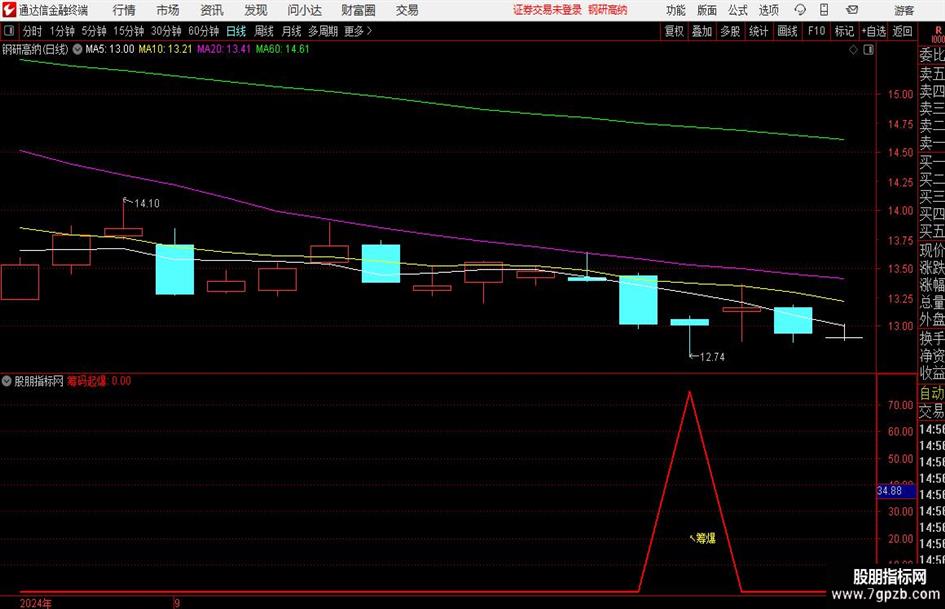Click round icon beside 股朋指标网 indicator
Viewport: 945px width, 609px height.
(x=7, y=381)
